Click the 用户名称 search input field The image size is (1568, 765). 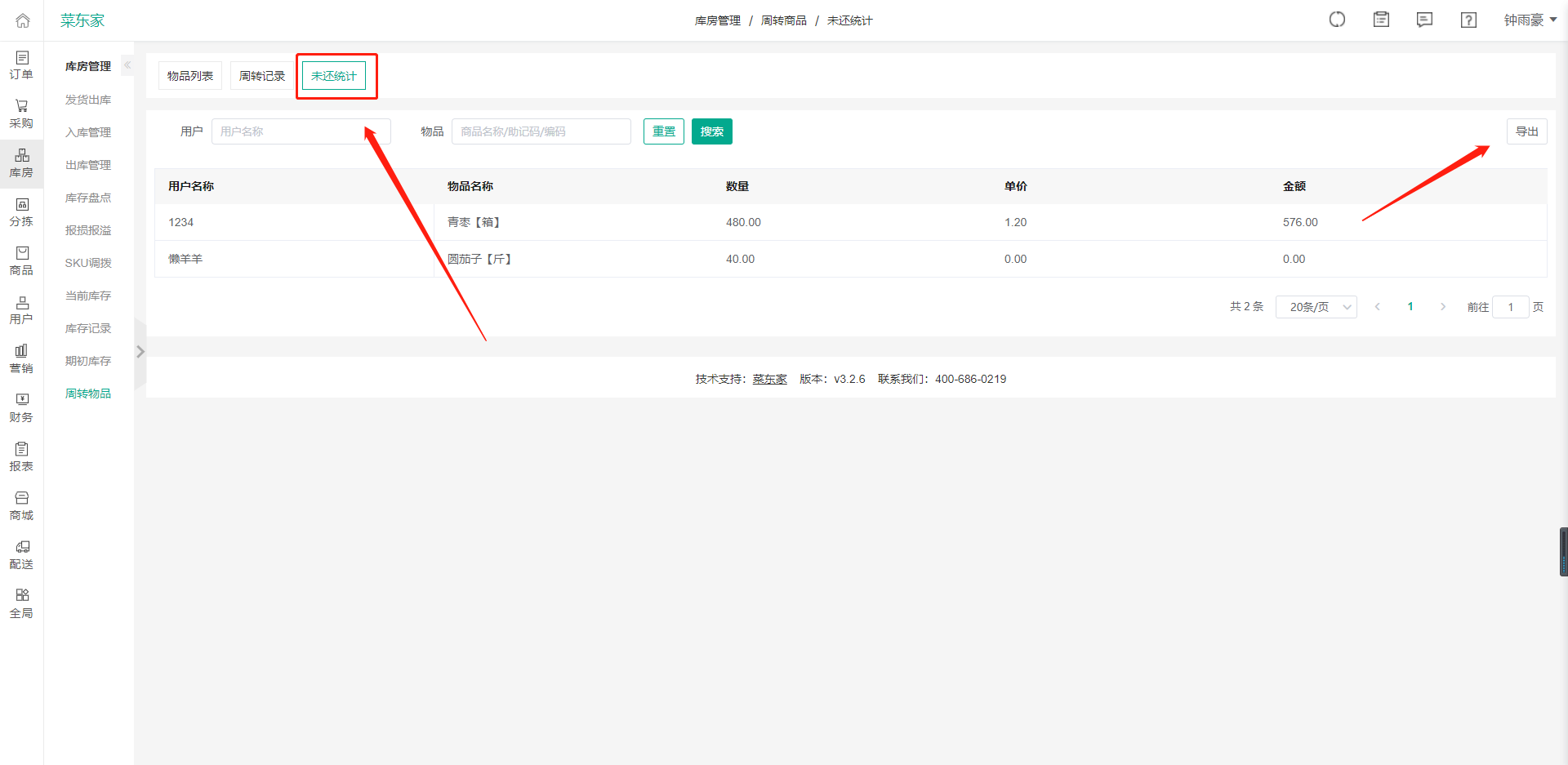coord(301,131)
